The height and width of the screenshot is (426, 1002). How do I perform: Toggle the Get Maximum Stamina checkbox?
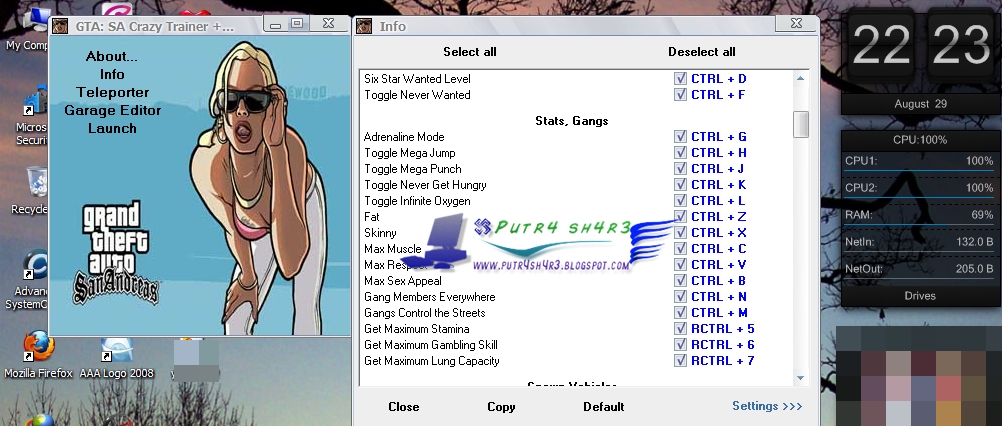point(680,329)
